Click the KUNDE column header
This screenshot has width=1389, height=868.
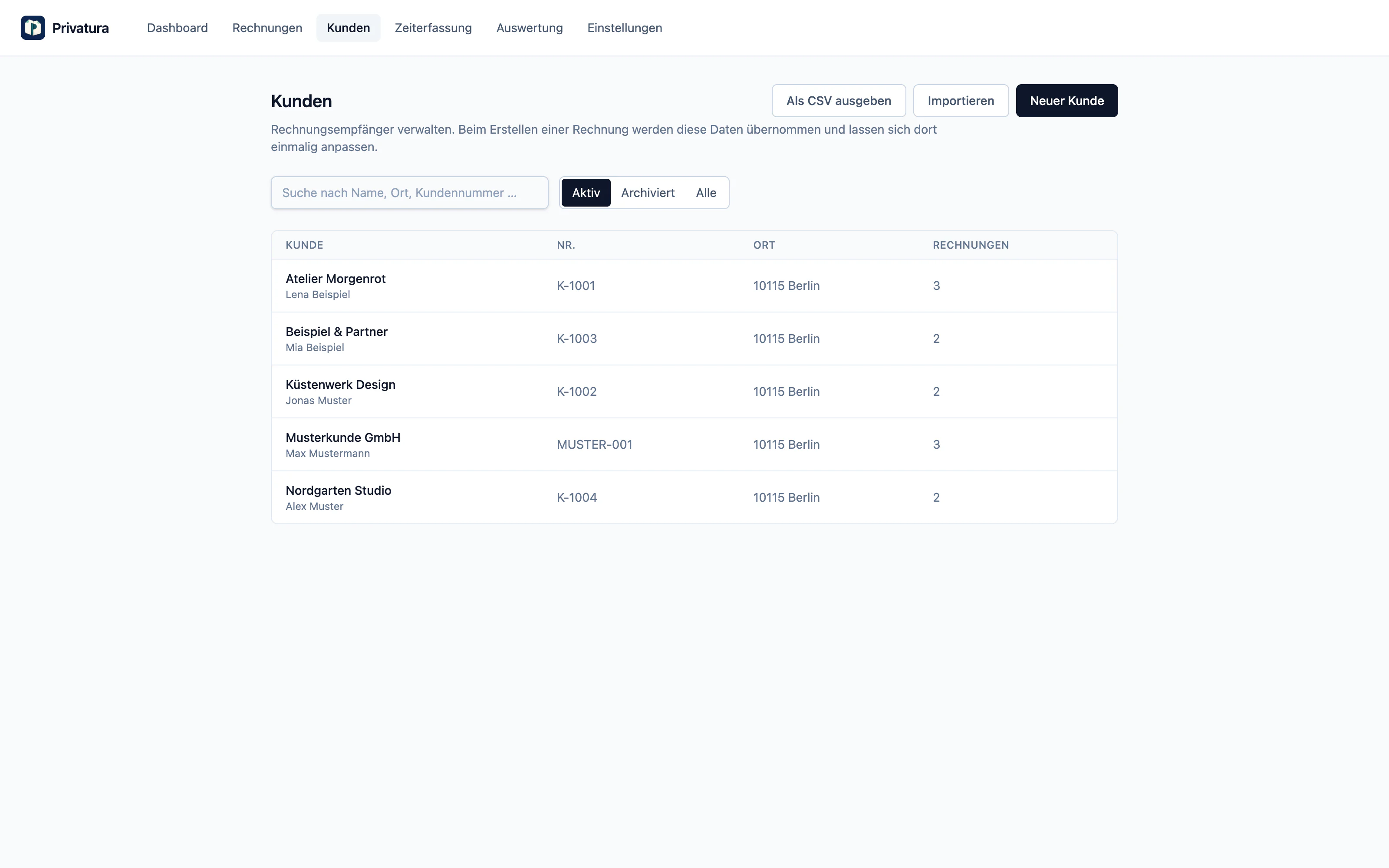(304, 245)
